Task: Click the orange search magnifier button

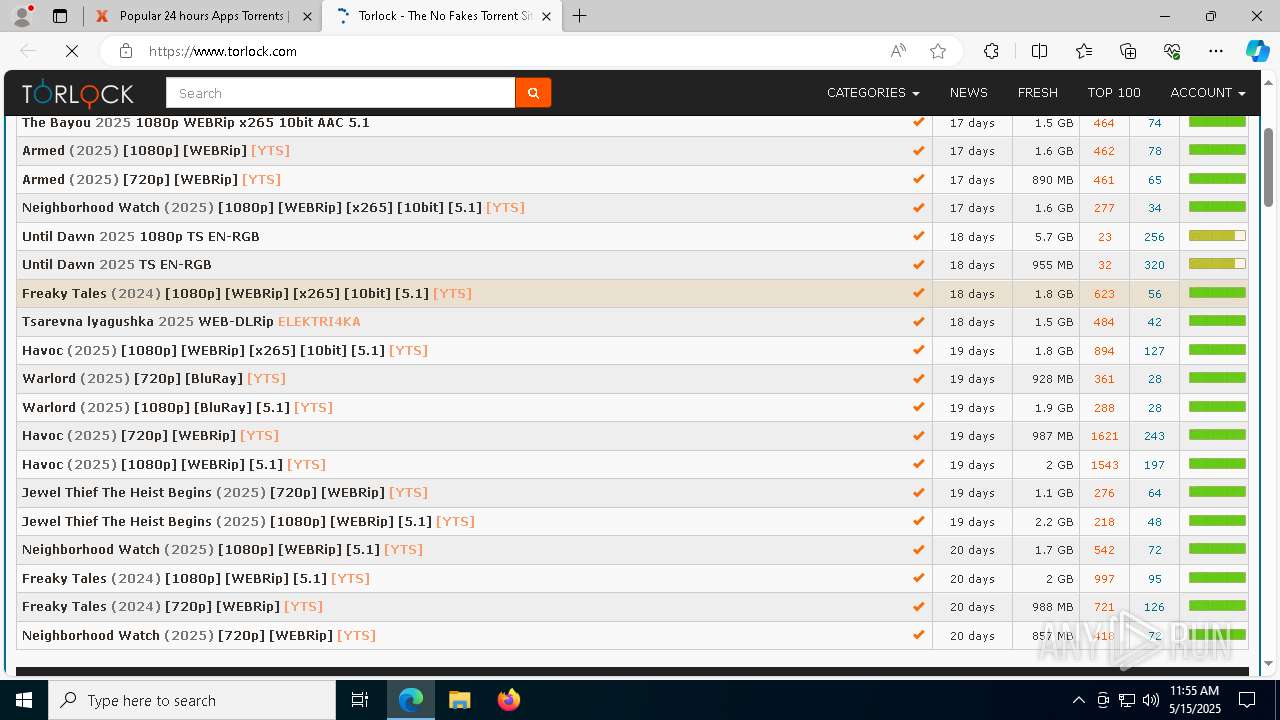Action: click(x=533, y=93)
